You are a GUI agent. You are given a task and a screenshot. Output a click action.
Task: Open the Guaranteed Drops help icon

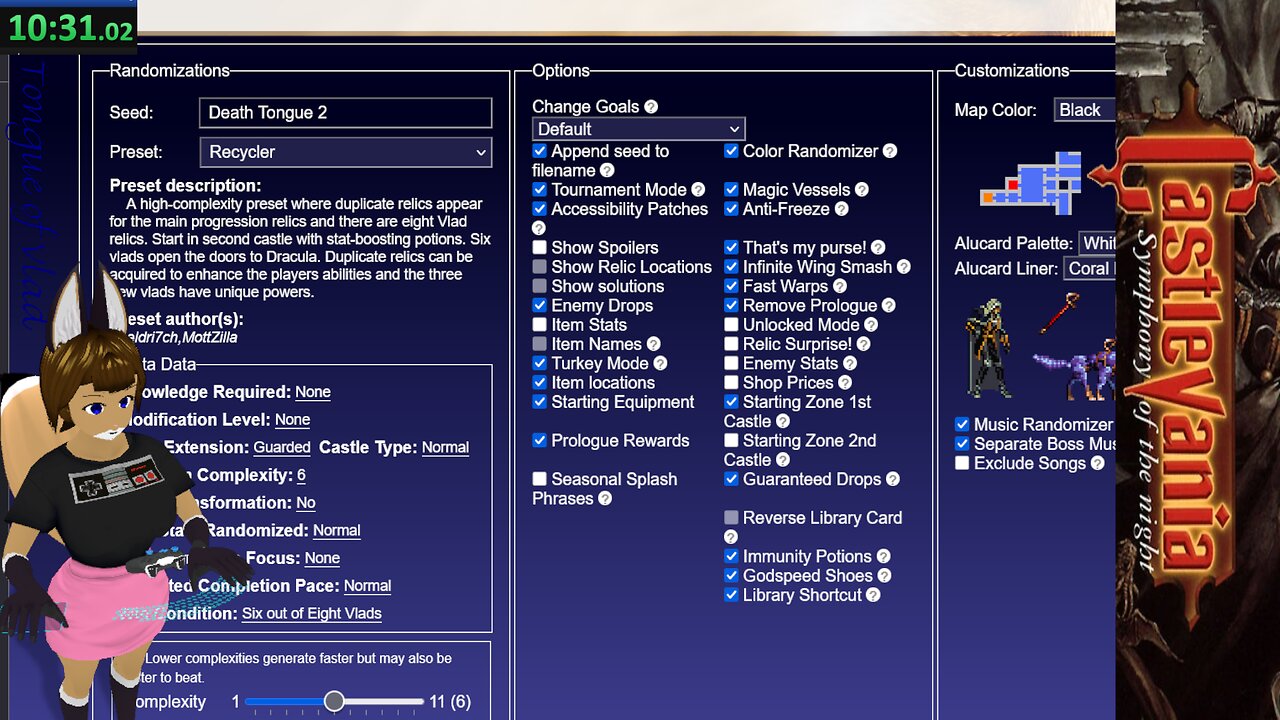[x=893, y=480]
